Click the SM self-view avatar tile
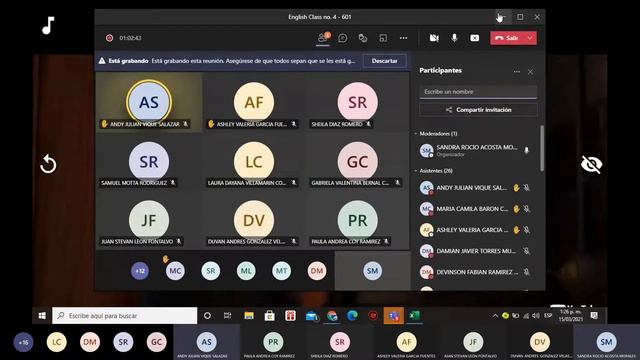The height and width of the screenshot is (360, 640). tap(372, 271)
